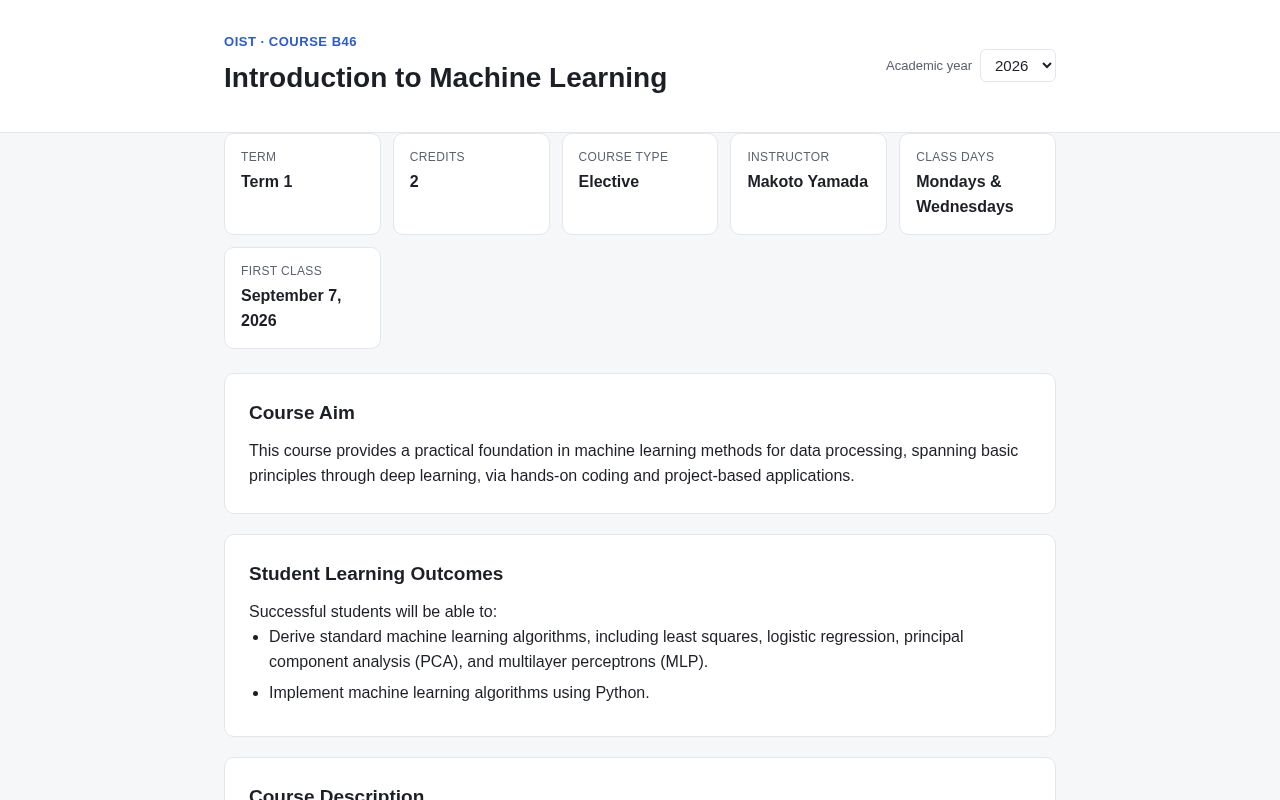This screenshot has width=1280, height=800.
Task: Click the INSTRUCTOR card label
Action: coord(788,157)
